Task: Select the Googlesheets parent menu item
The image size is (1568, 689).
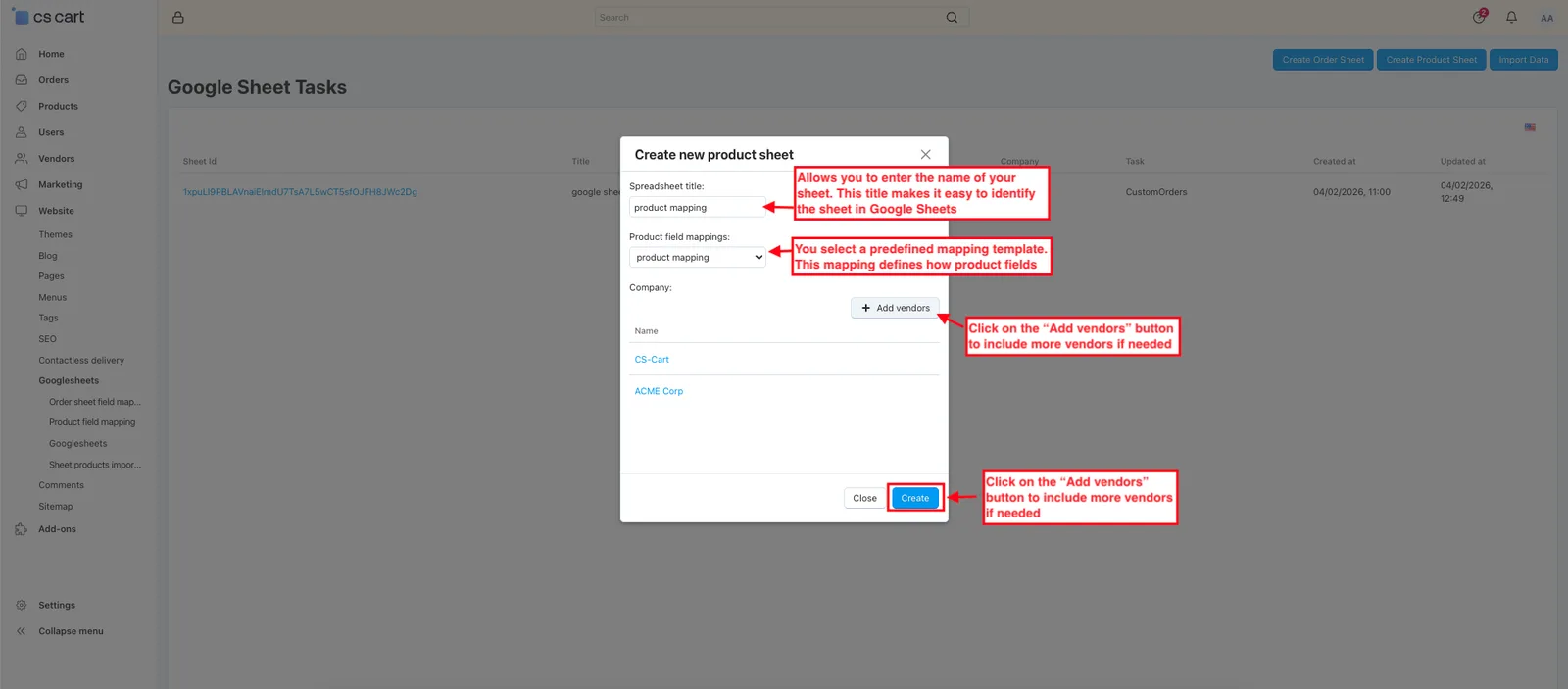Action: pyautogui.click(x=69, y=380)
